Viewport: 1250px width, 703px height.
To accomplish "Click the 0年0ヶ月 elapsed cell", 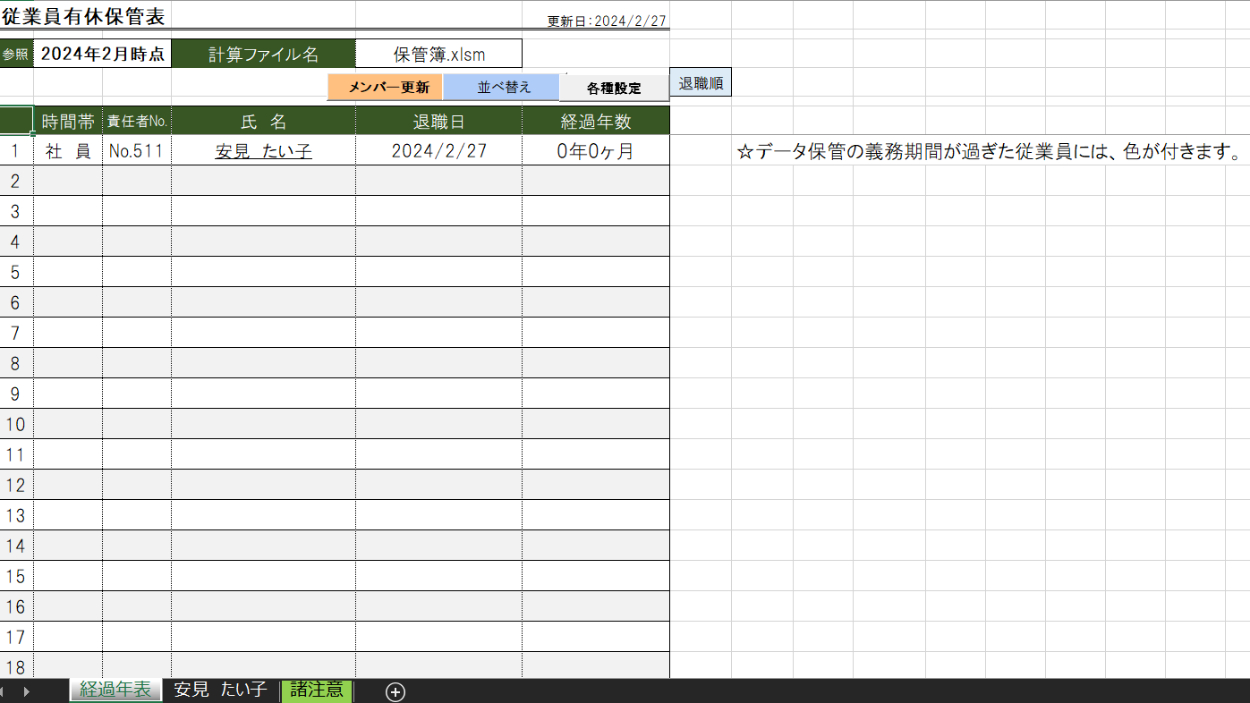I will pyautogui.click(x=595, y=151).
